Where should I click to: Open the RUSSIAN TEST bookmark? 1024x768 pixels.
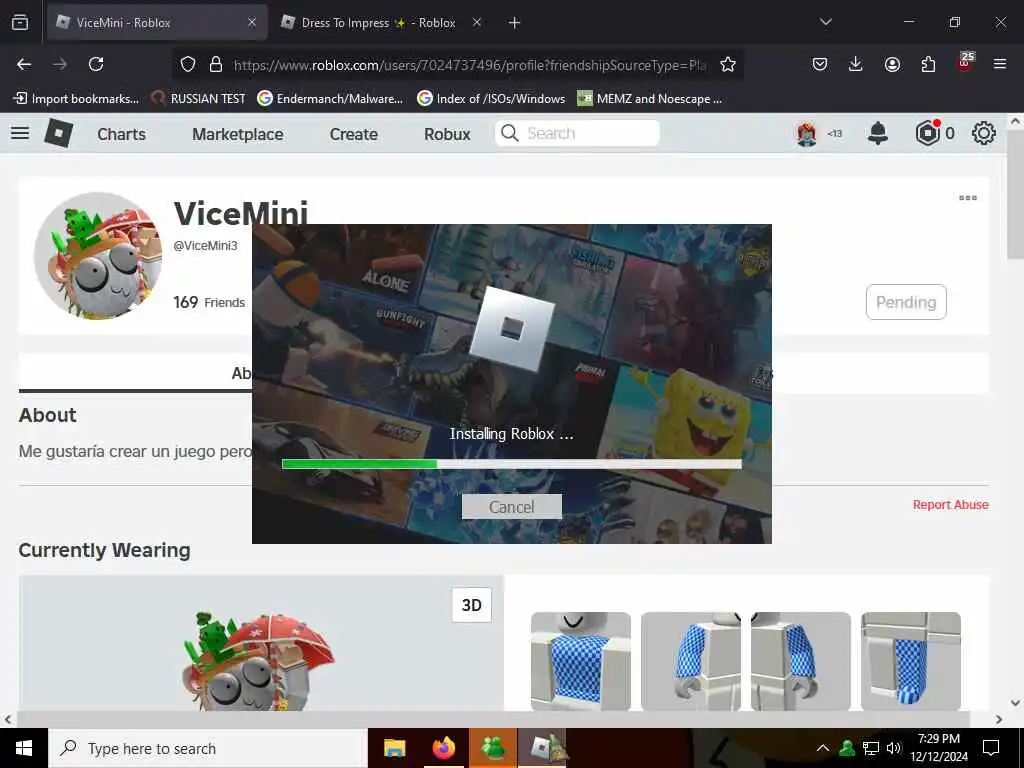(199, 99)
